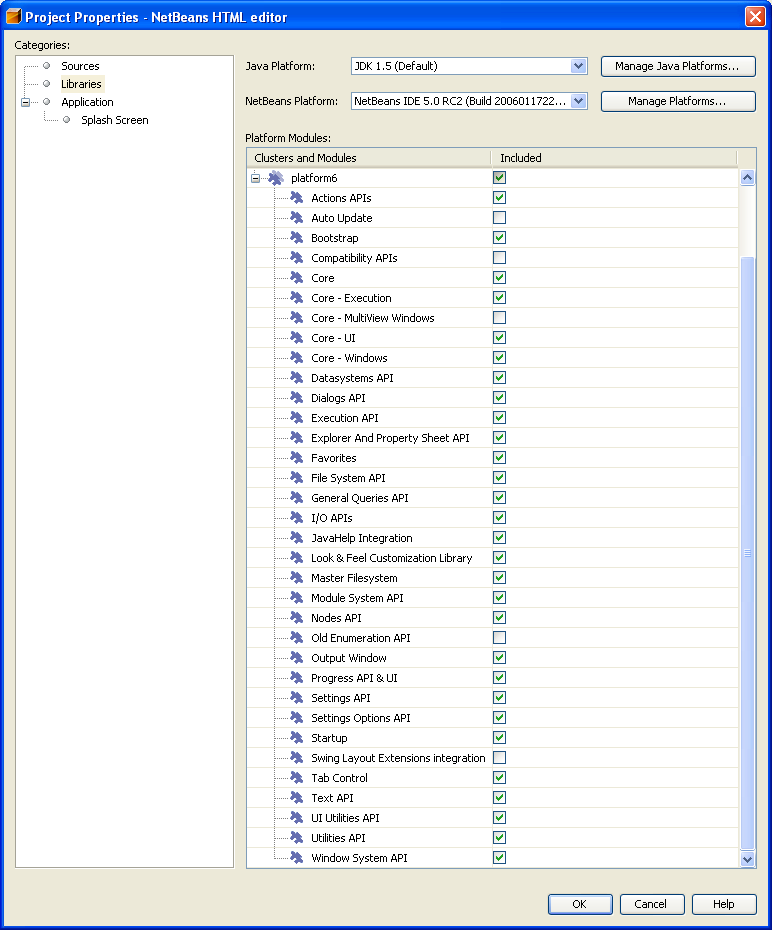Click the Cancel button
772x930 pixels.
point(652,904)
